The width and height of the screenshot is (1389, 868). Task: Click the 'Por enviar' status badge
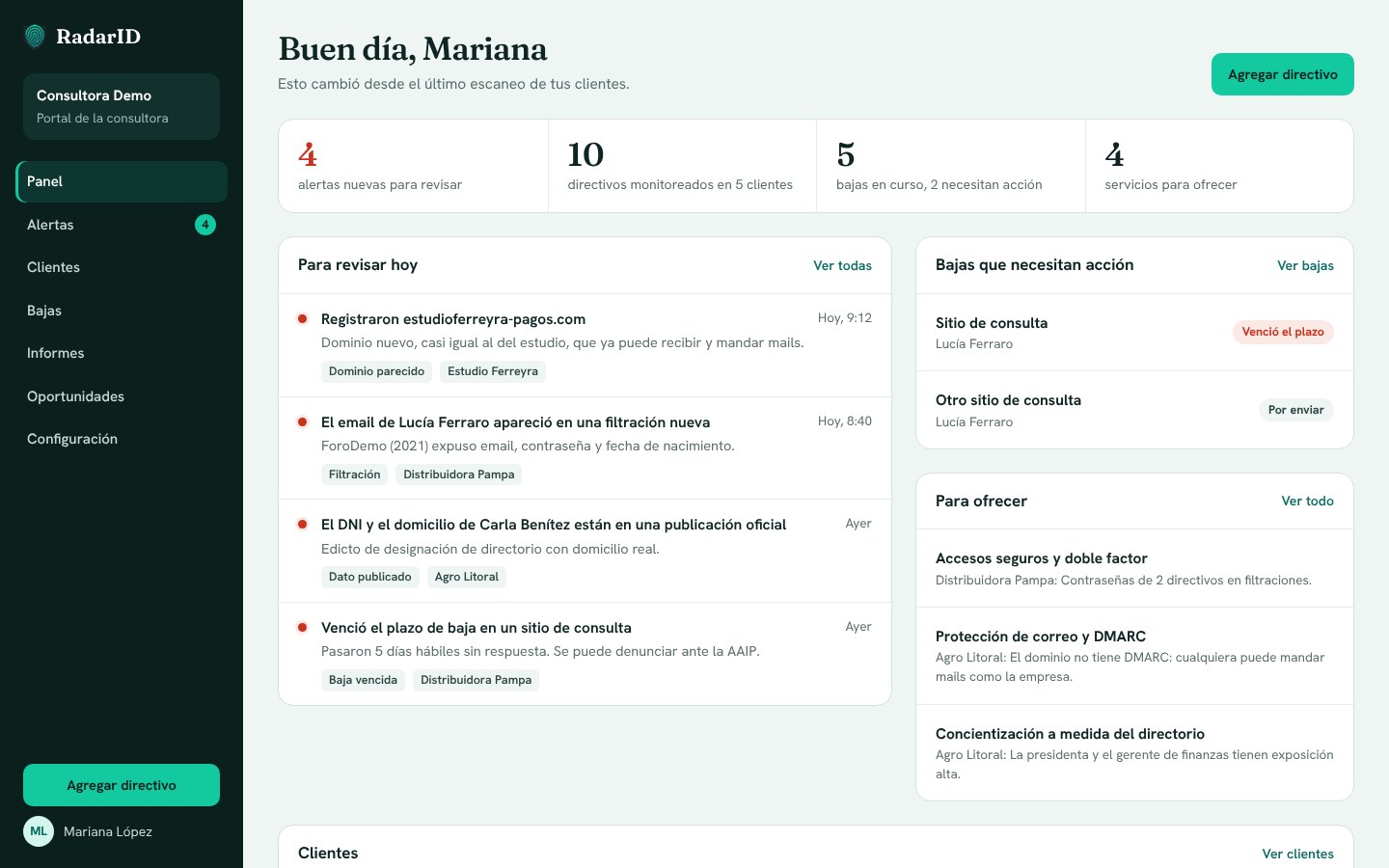click(x=1296, y=410)
